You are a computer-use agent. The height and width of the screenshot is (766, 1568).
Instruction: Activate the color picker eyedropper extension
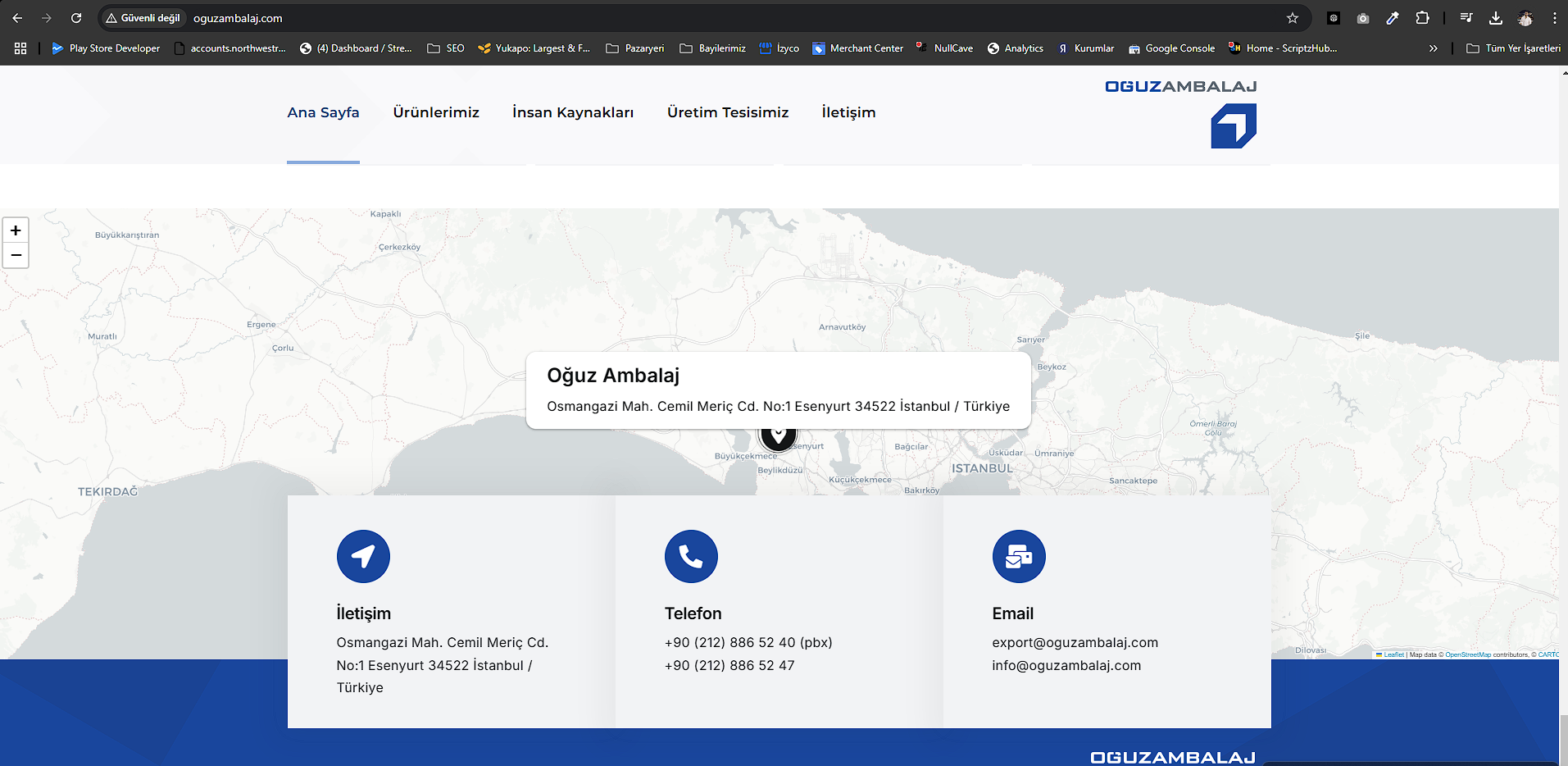click(1393, 18)
